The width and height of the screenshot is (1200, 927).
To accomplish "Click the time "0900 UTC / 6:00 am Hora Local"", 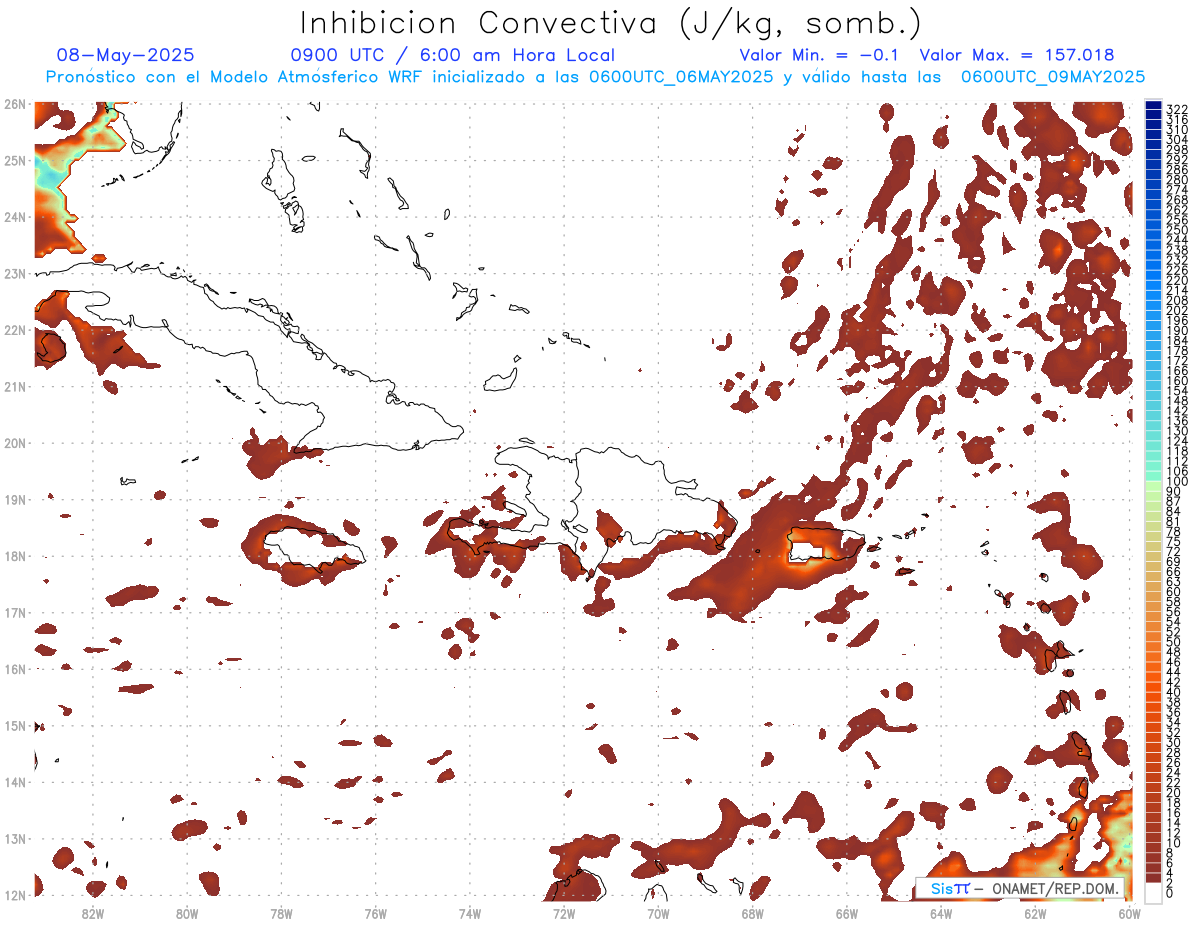I will click(453, 56).
